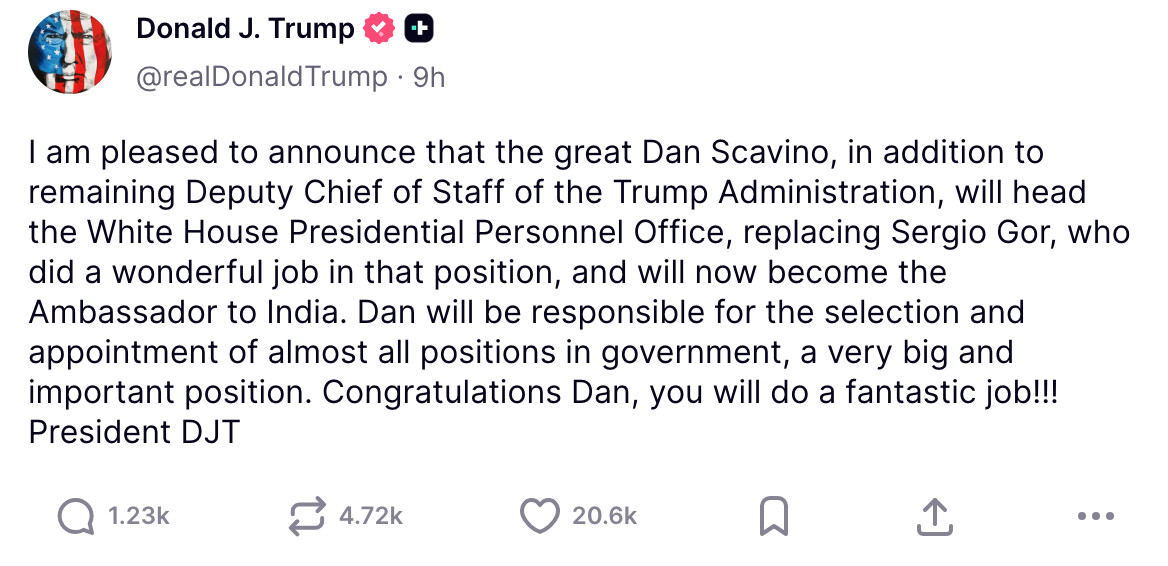View the 4.72k reposts count
This screenshot has height=566, width=1168.
370,516
